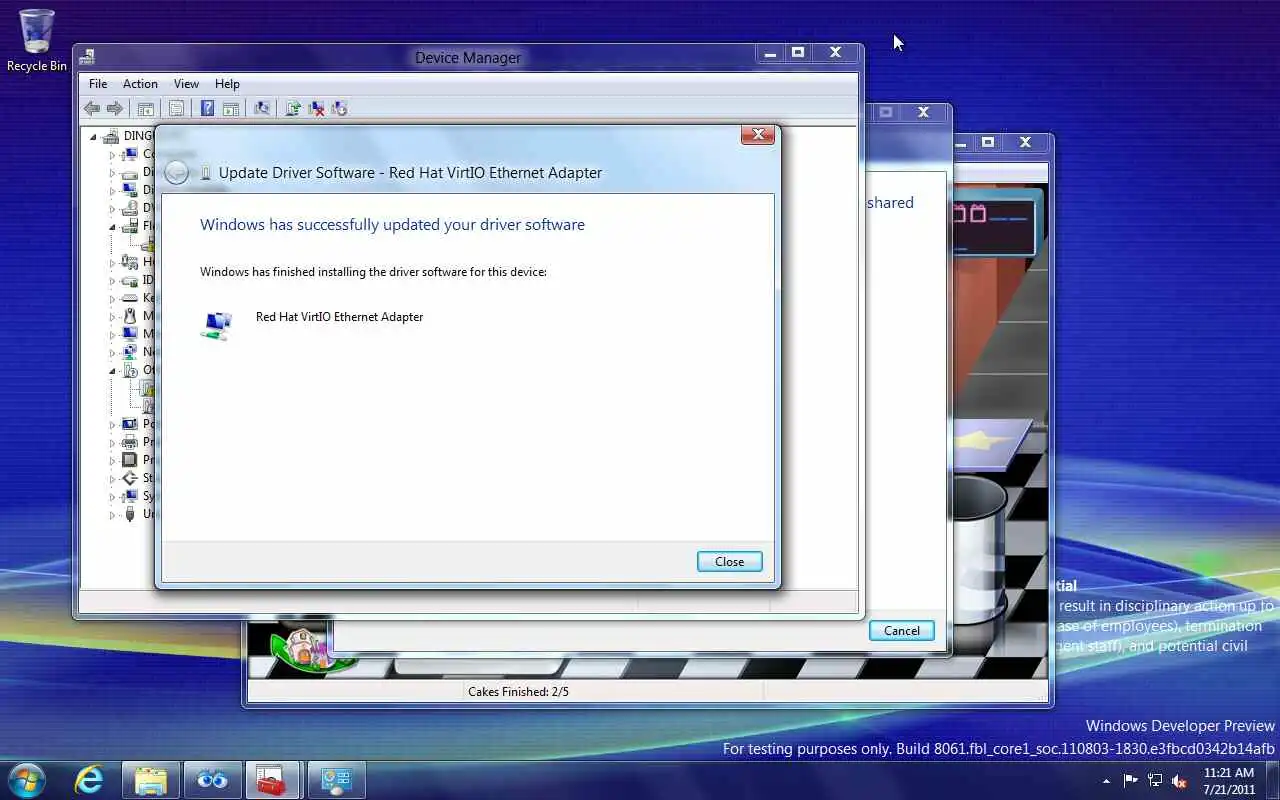Click the Show/Hide Console Tree toolbar icon
This screenshot has height=800, width=1280.
(x=145, y=108)
